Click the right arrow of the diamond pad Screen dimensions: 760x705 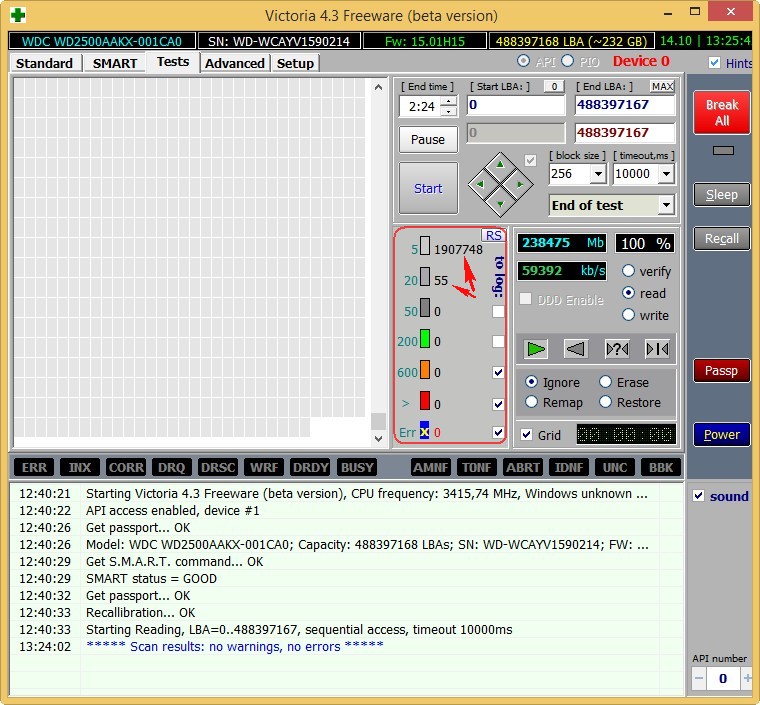point(520,184)
